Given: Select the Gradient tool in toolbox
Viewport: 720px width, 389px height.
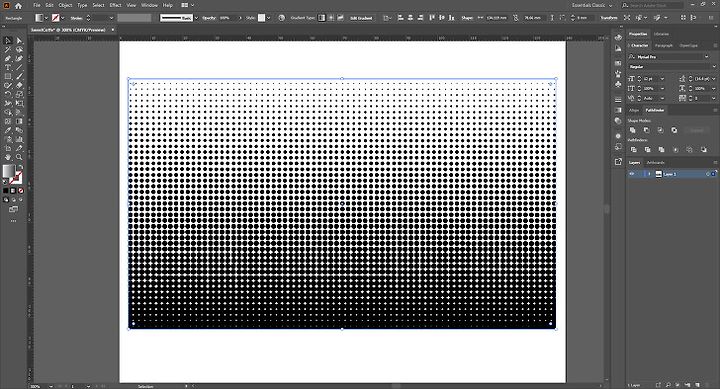Looking at the screenshot, I should click(x=19, y=122).
